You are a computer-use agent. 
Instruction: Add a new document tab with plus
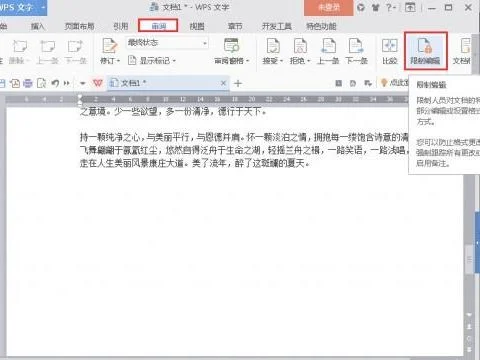click(x=238, y=83)
